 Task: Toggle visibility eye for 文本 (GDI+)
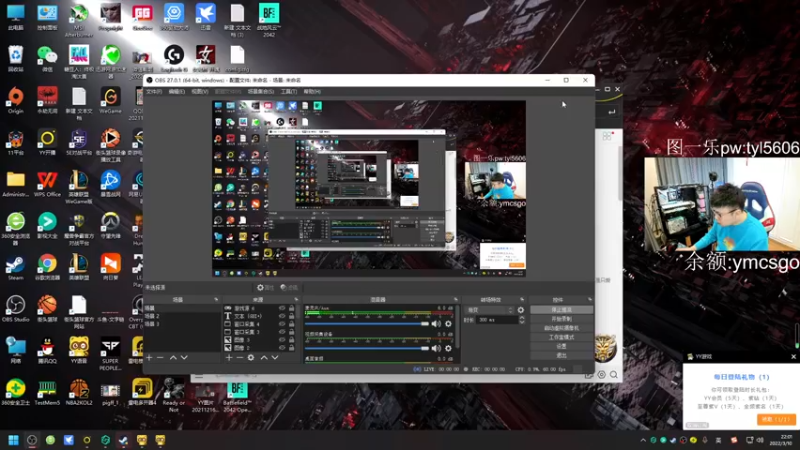pos(282,316)
